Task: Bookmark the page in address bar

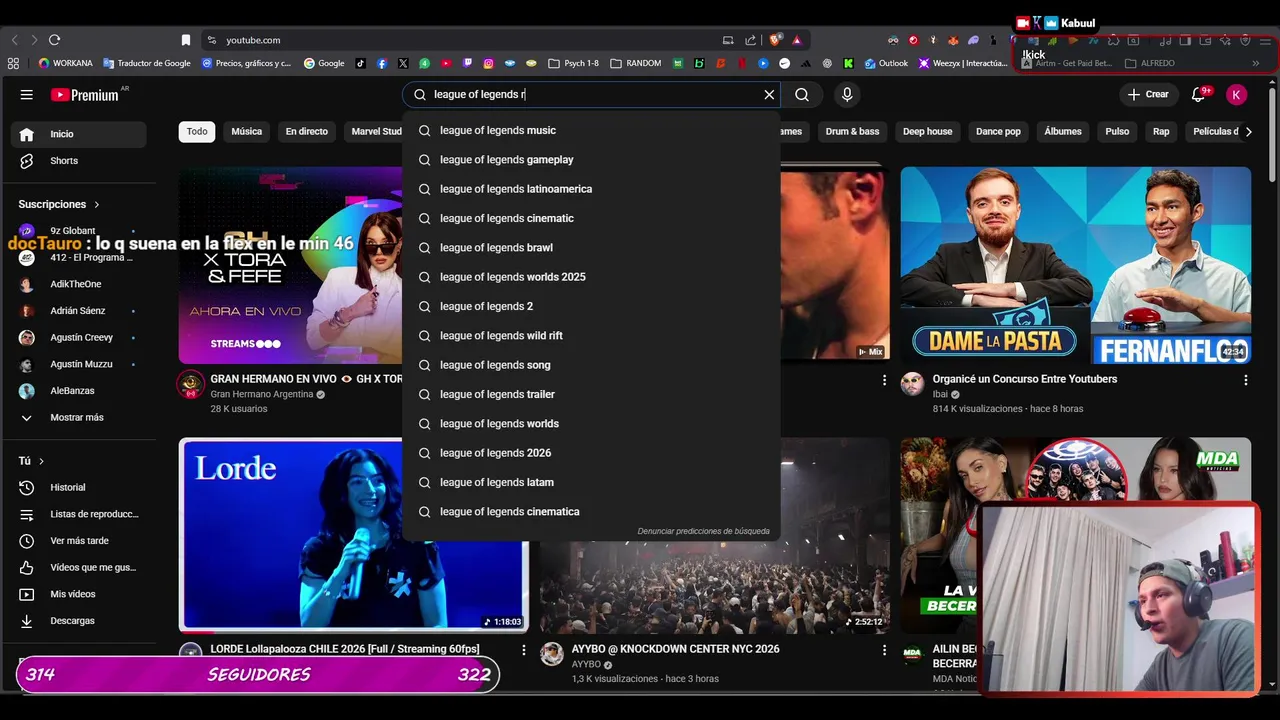Action: tap(186, 40)
